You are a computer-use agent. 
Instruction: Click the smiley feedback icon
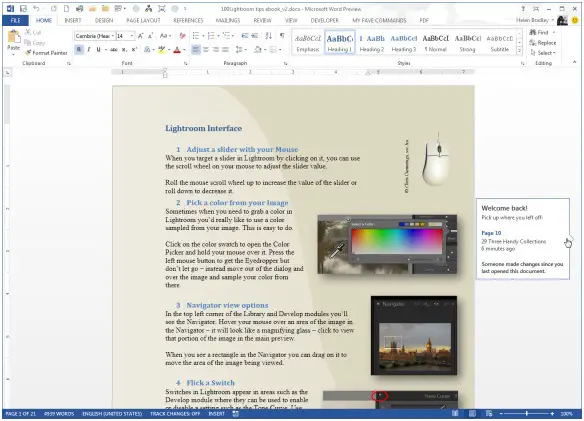[575, 20]
